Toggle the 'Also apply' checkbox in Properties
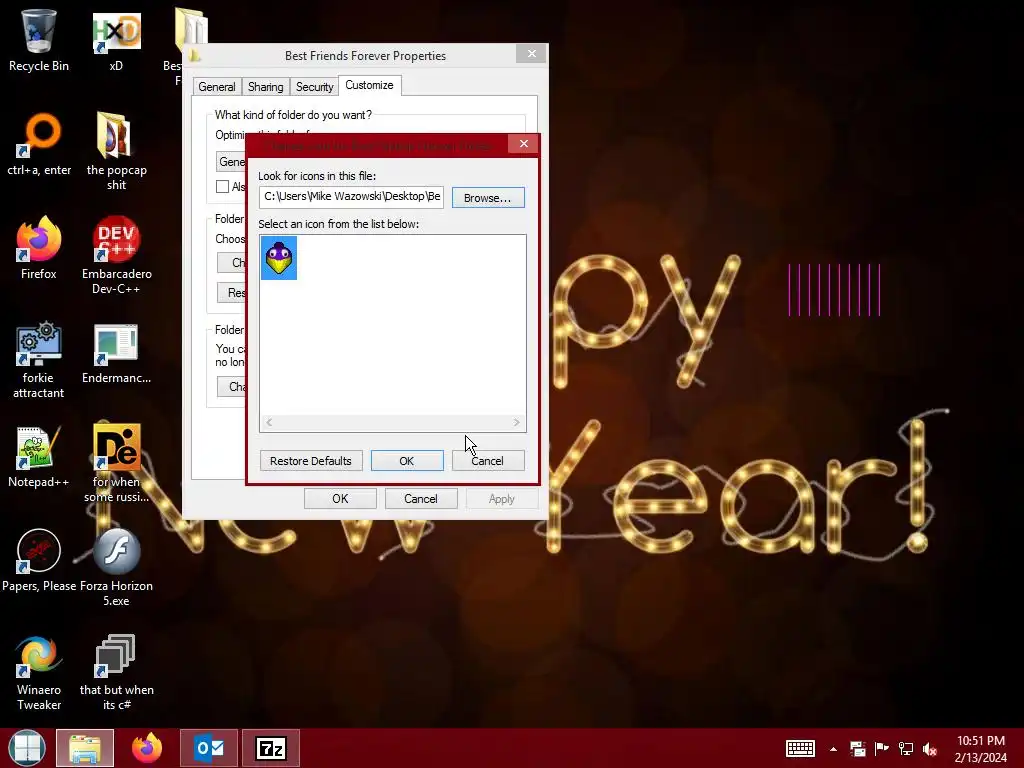This screenshot has width=1024, height=768. [x=223, y=186]
